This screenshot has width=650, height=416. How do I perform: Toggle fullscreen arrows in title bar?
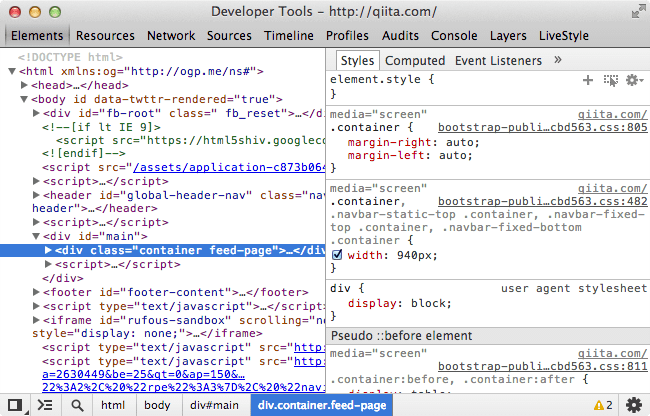click(638, 12)
